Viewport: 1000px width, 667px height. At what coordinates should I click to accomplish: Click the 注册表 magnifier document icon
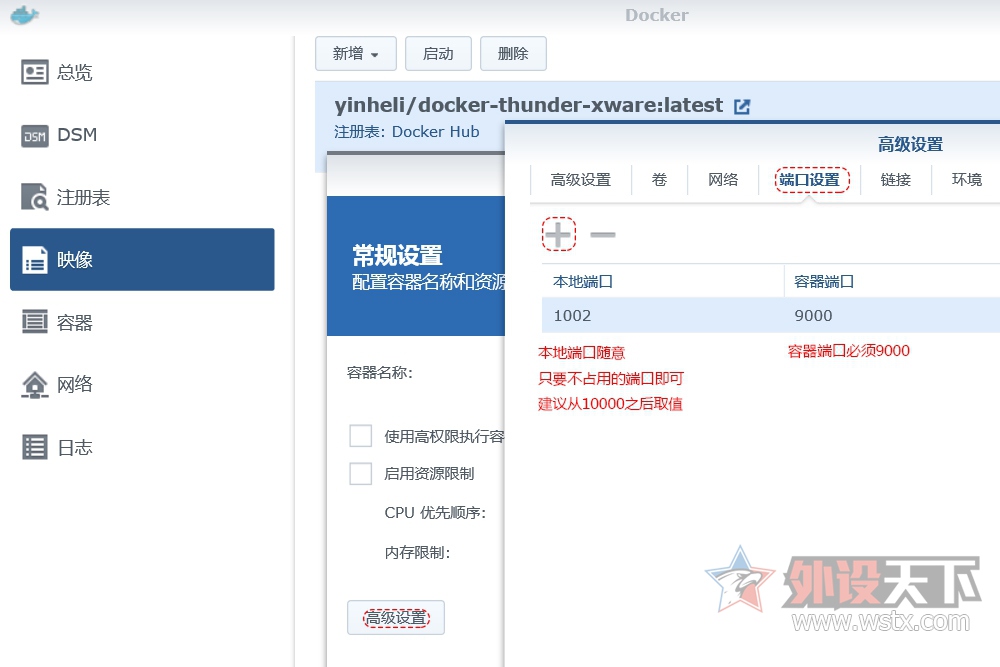pyautogui.click(x=34, y=197)
